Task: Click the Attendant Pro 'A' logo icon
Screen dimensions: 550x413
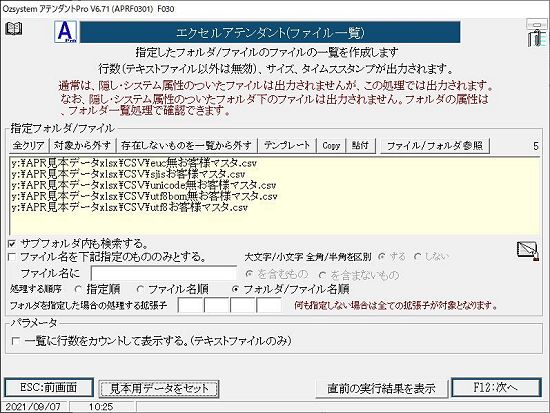Action: [x=66, y=32]
